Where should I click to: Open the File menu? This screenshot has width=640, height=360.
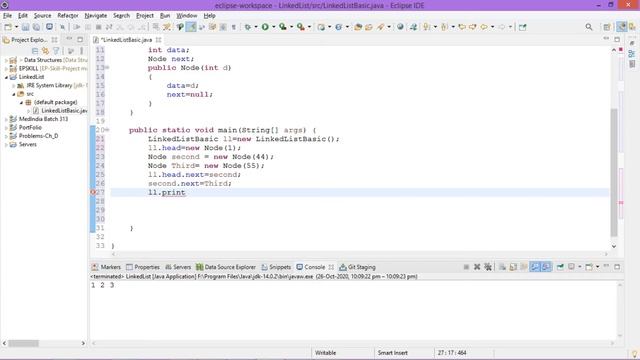[7, 16]
